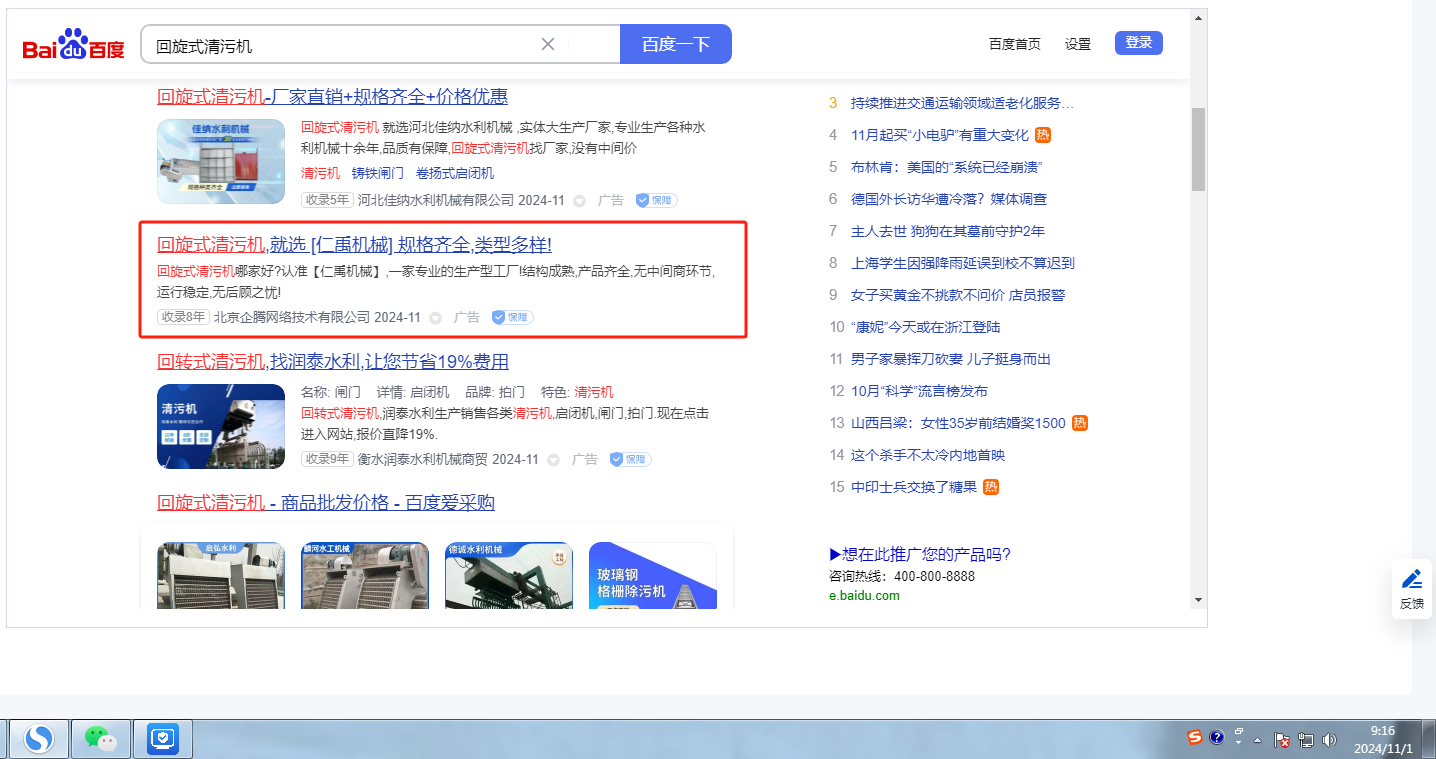This screenshot has height=759, width=1436.
Task: Open hot search 男子家暴挥刀砍妻 儿子挺身而出
Action: coord(951,359)
